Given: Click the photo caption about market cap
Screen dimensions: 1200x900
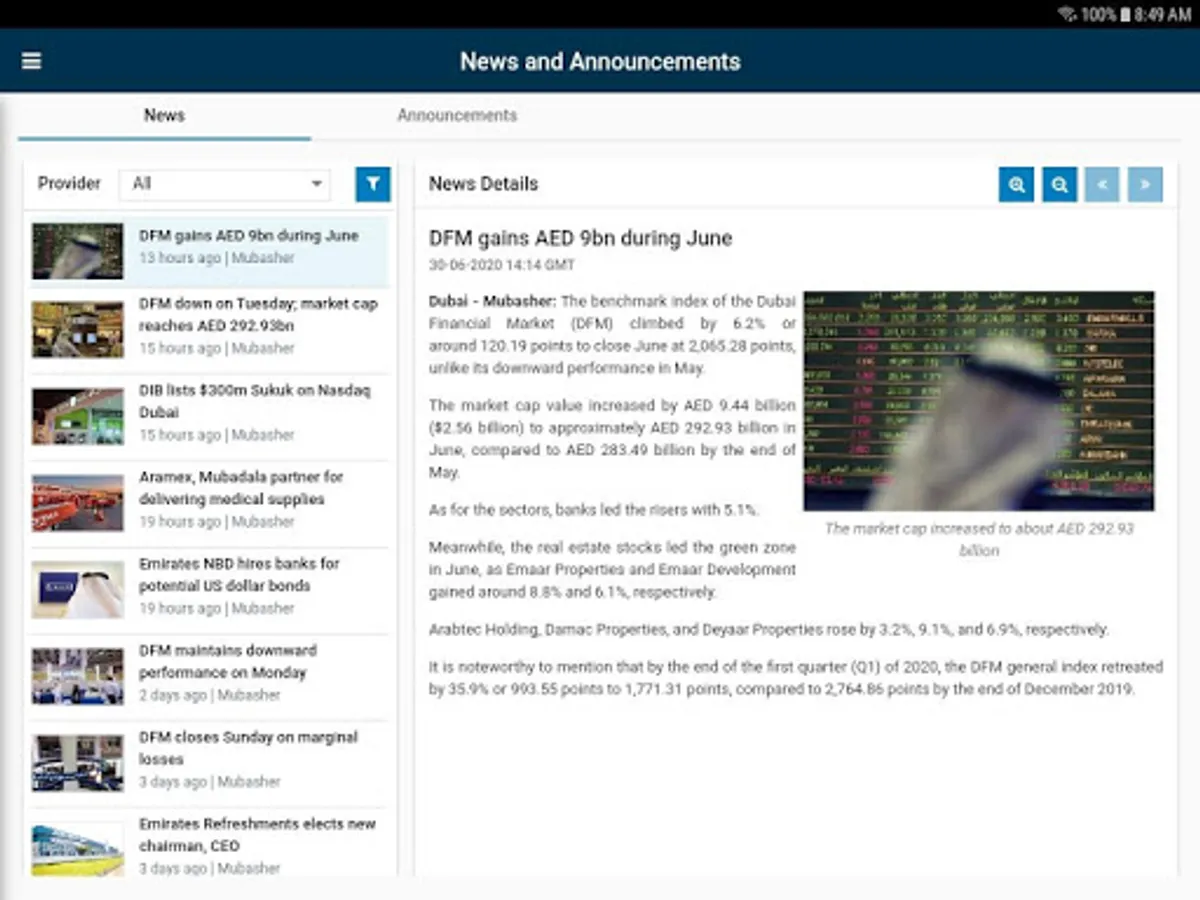Looking at the screenshot, I should click(x=979, y=539).
